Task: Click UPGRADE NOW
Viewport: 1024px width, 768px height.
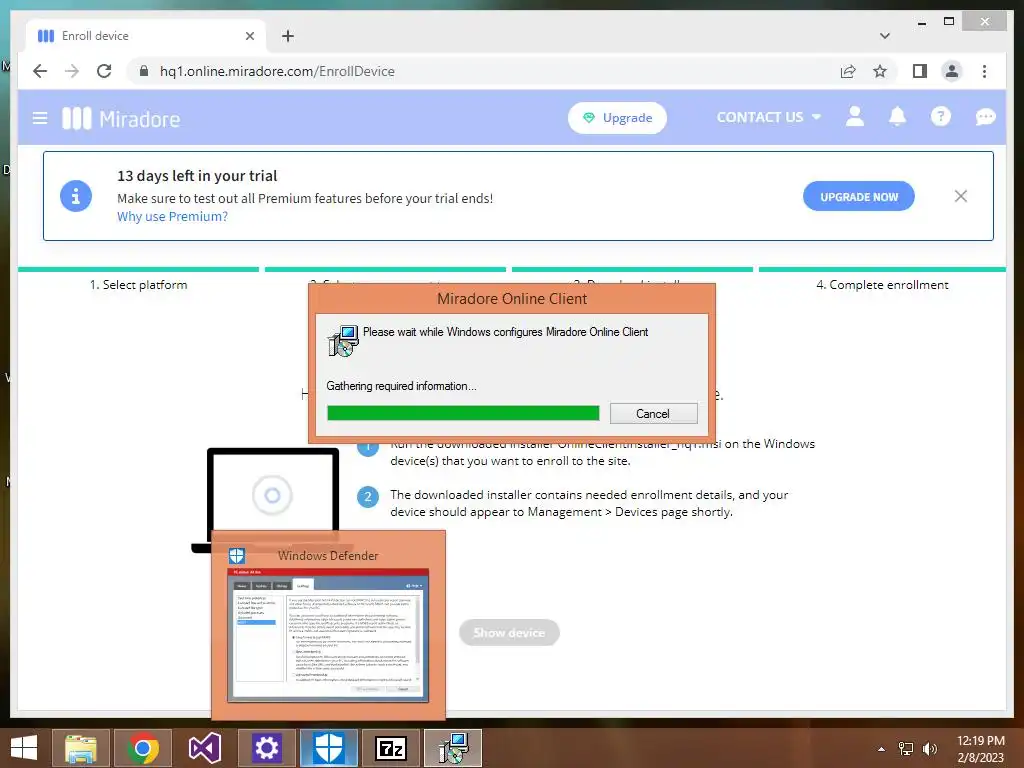Action: [859, 197]
